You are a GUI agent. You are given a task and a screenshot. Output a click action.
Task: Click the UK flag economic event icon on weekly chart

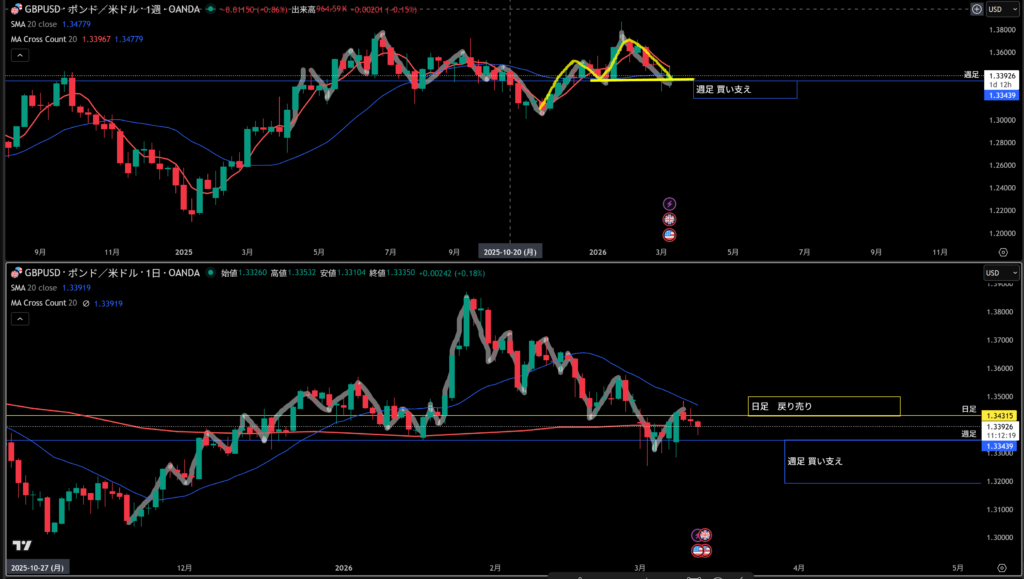pyautogui.click(x=670, y=219)
